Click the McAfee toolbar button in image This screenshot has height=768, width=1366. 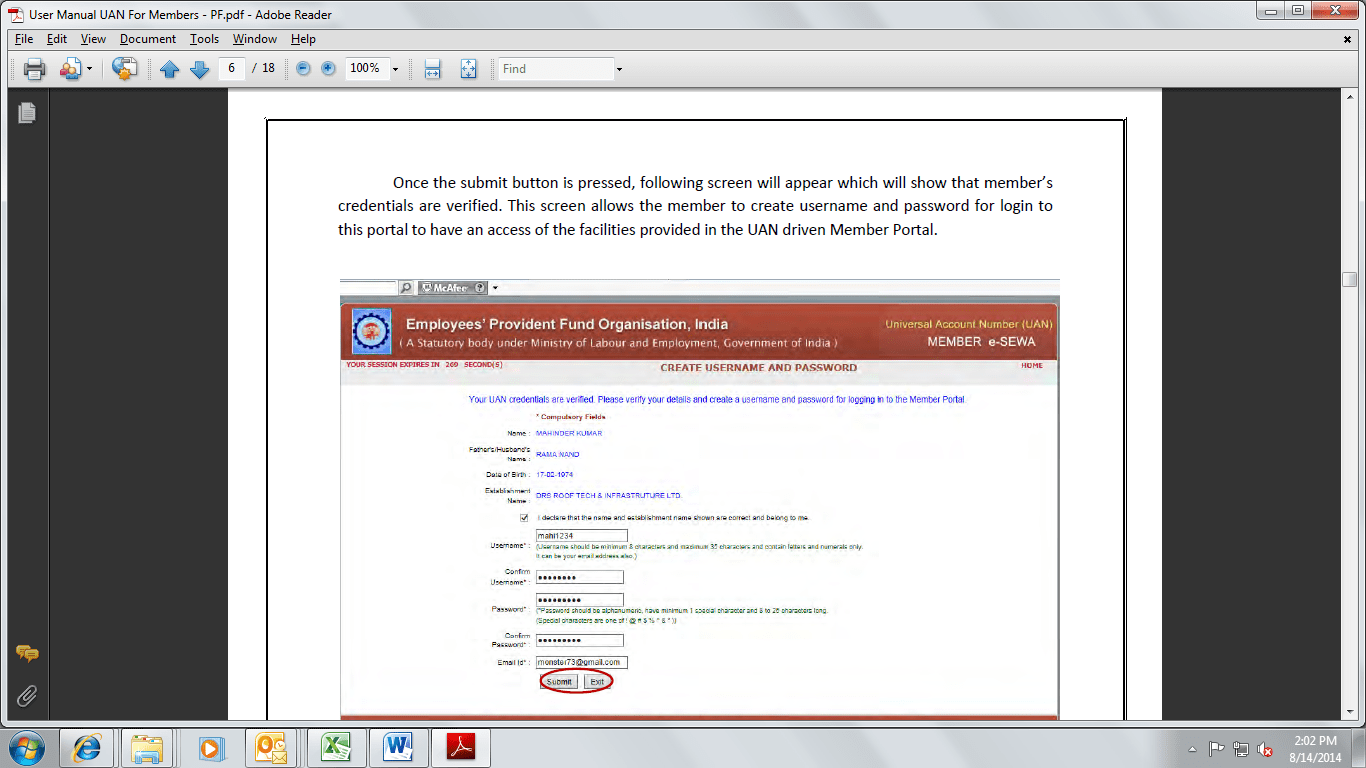pos(452,287)
